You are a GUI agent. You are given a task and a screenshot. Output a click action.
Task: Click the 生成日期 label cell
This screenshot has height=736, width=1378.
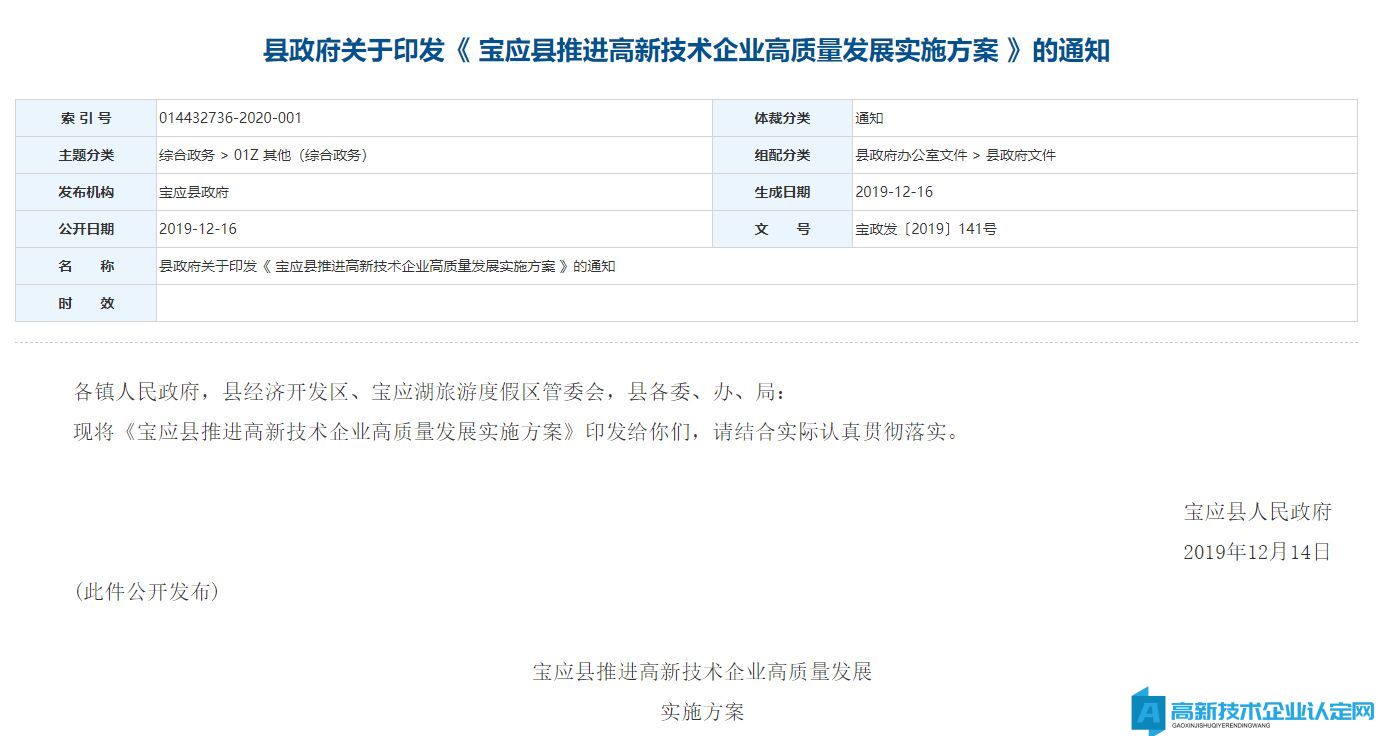(x=782, y=192)
